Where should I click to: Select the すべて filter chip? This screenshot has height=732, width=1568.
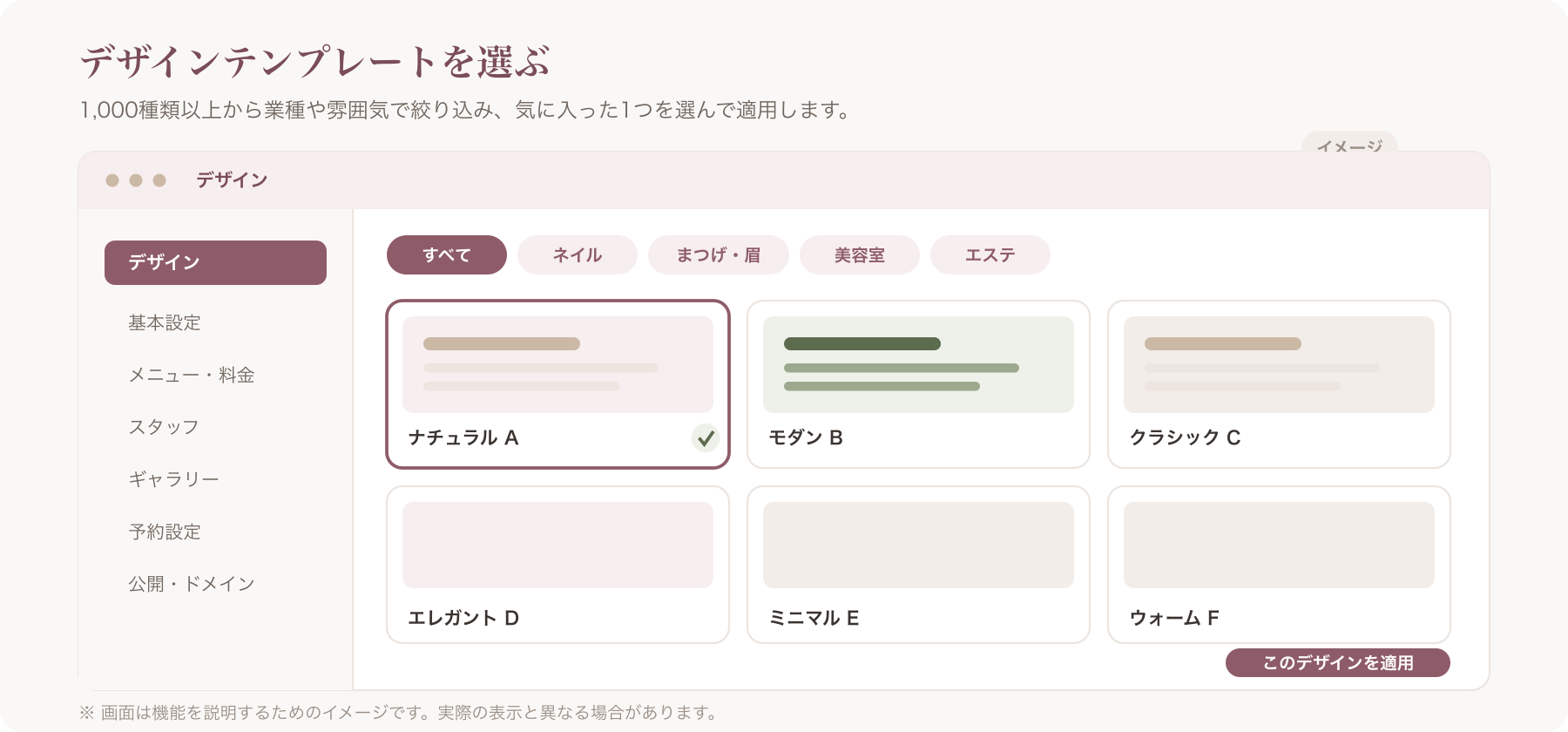coord(447,255)
